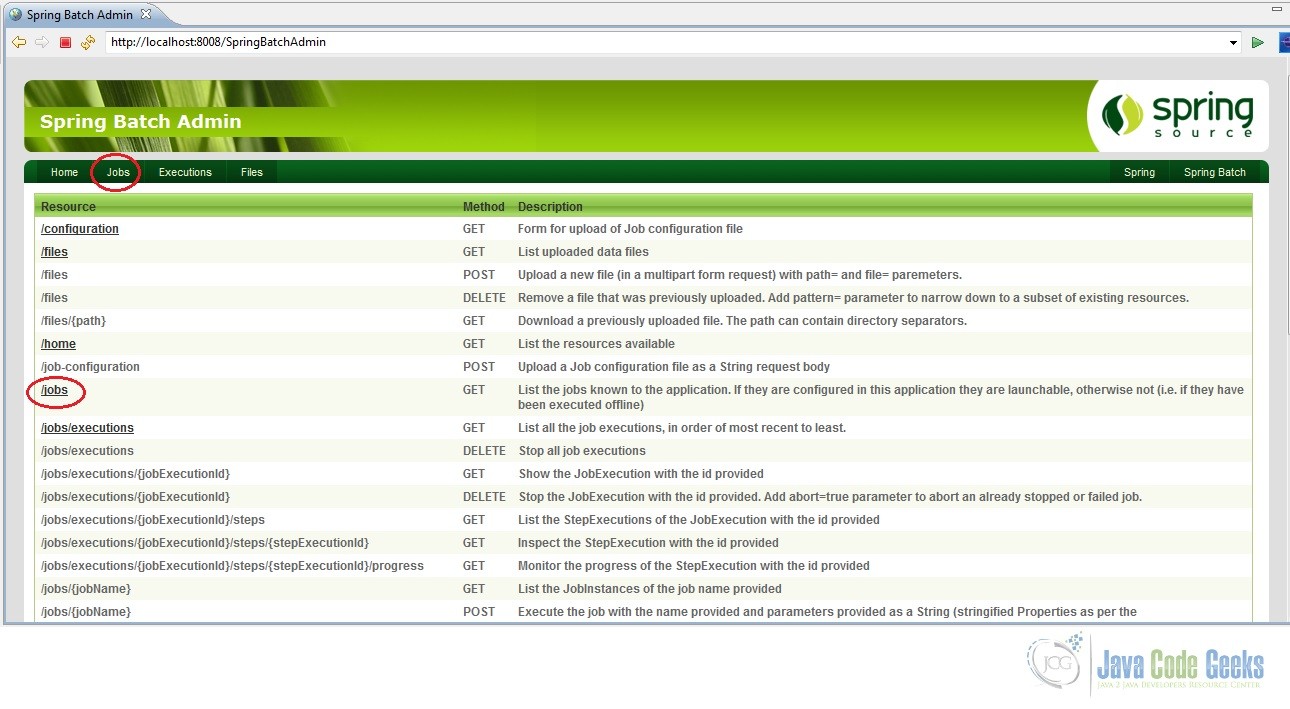Image resolution: width=1290 pixels, height=709 pixels.
Task: Stop page loading with the red square icon
Action: 66,42
